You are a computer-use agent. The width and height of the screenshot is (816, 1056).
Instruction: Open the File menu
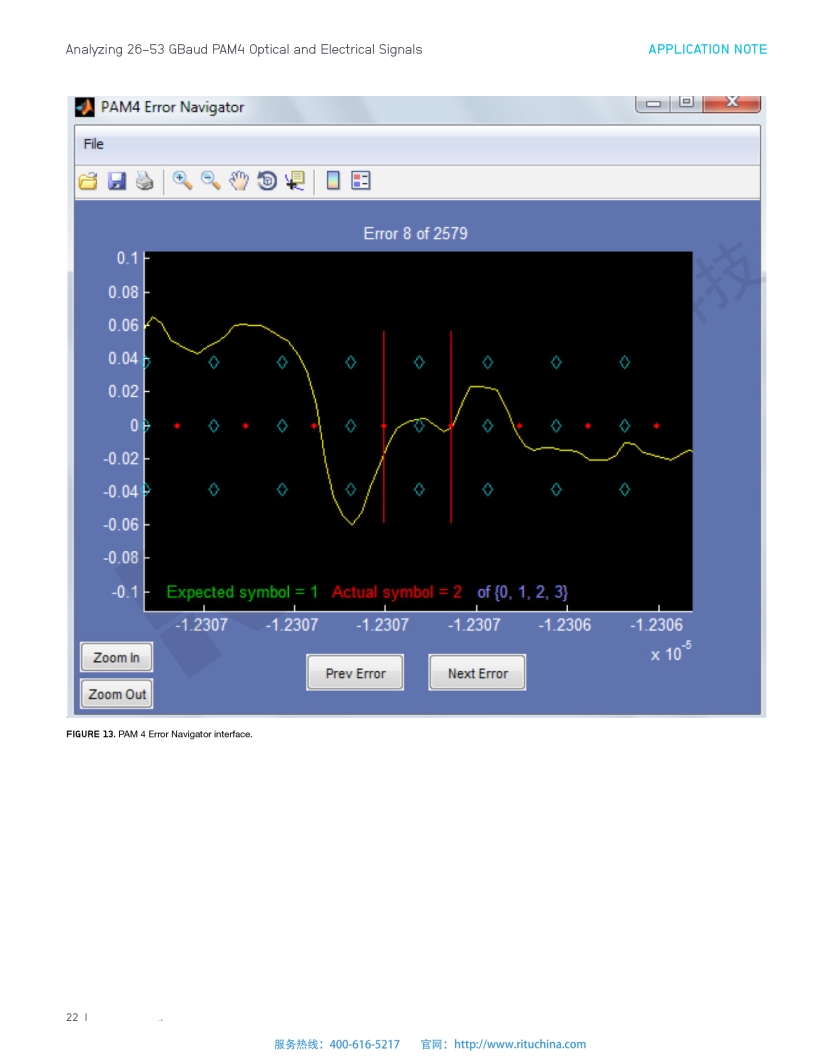93,144
